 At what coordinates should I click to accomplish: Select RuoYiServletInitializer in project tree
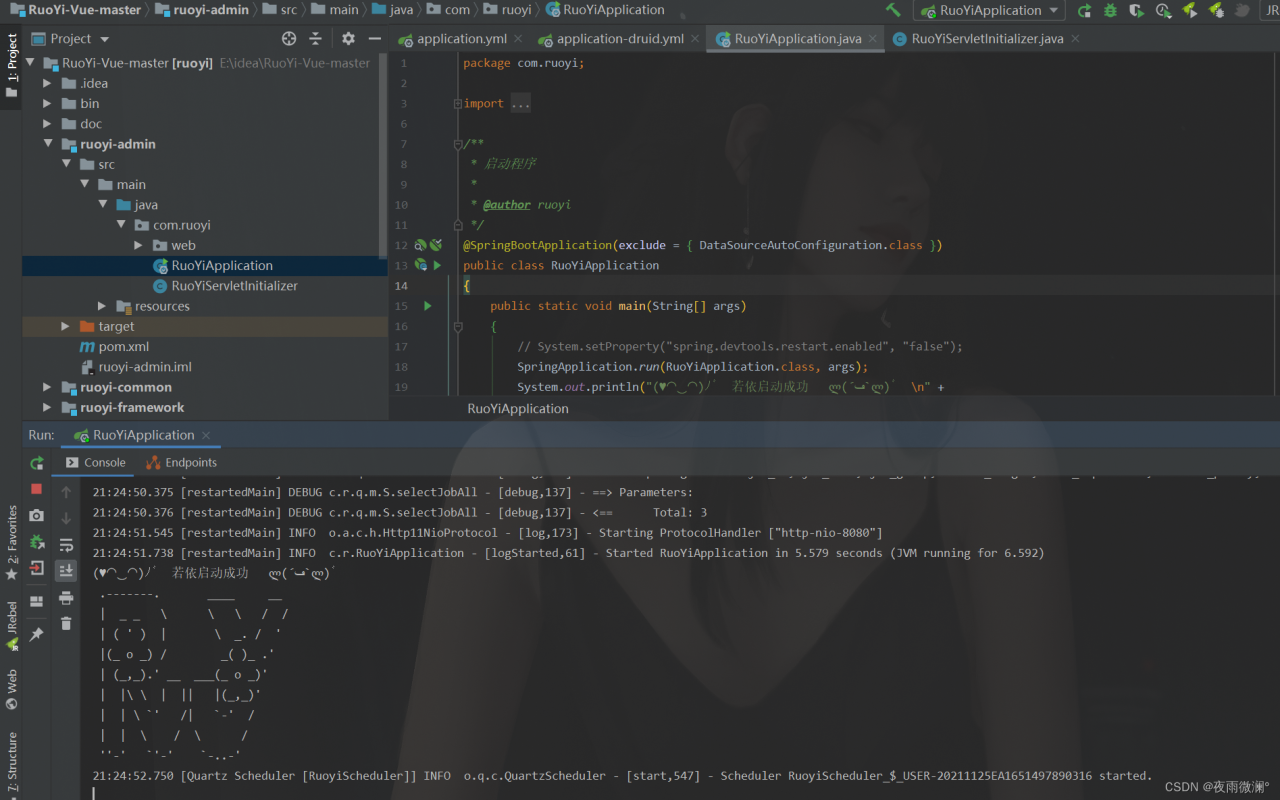(225, 286)
